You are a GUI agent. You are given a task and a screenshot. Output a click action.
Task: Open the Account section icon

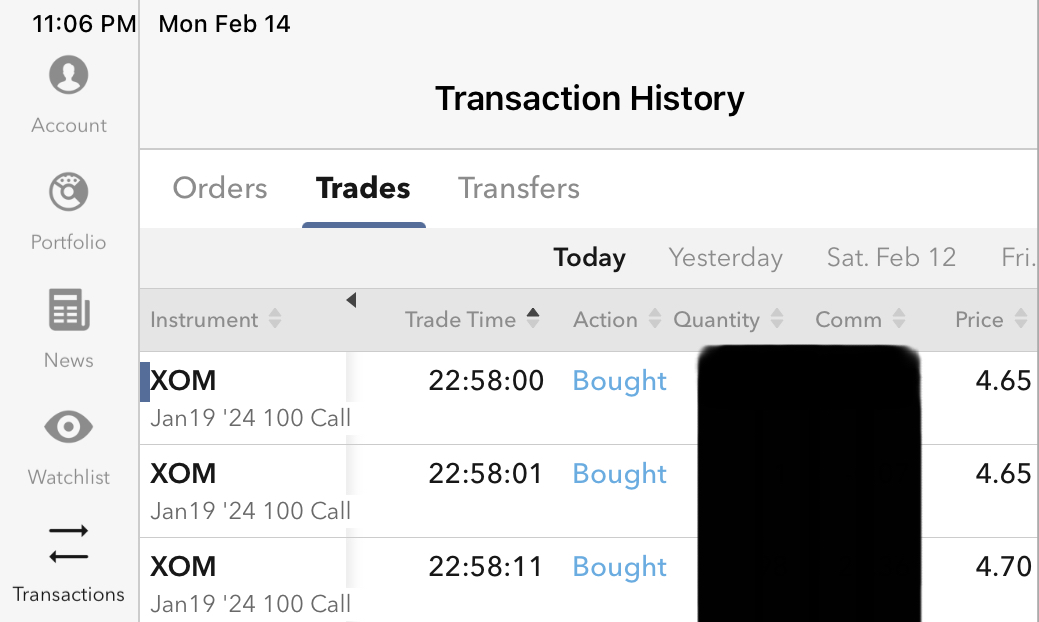tap(68, 76)
